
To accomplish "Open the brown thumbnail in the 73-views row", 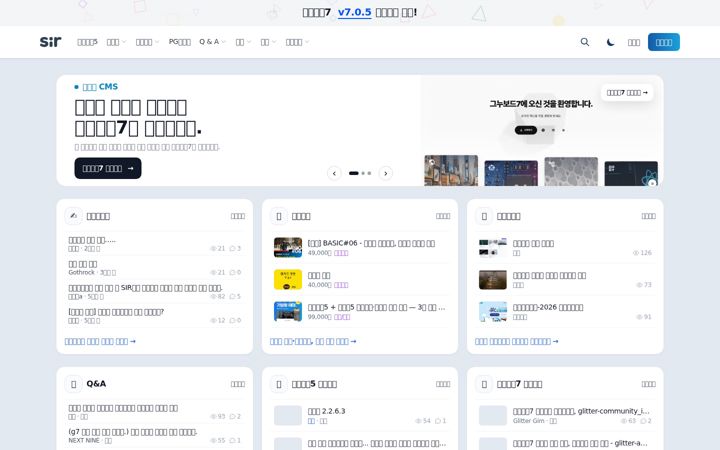I will [x=493, y=279].
